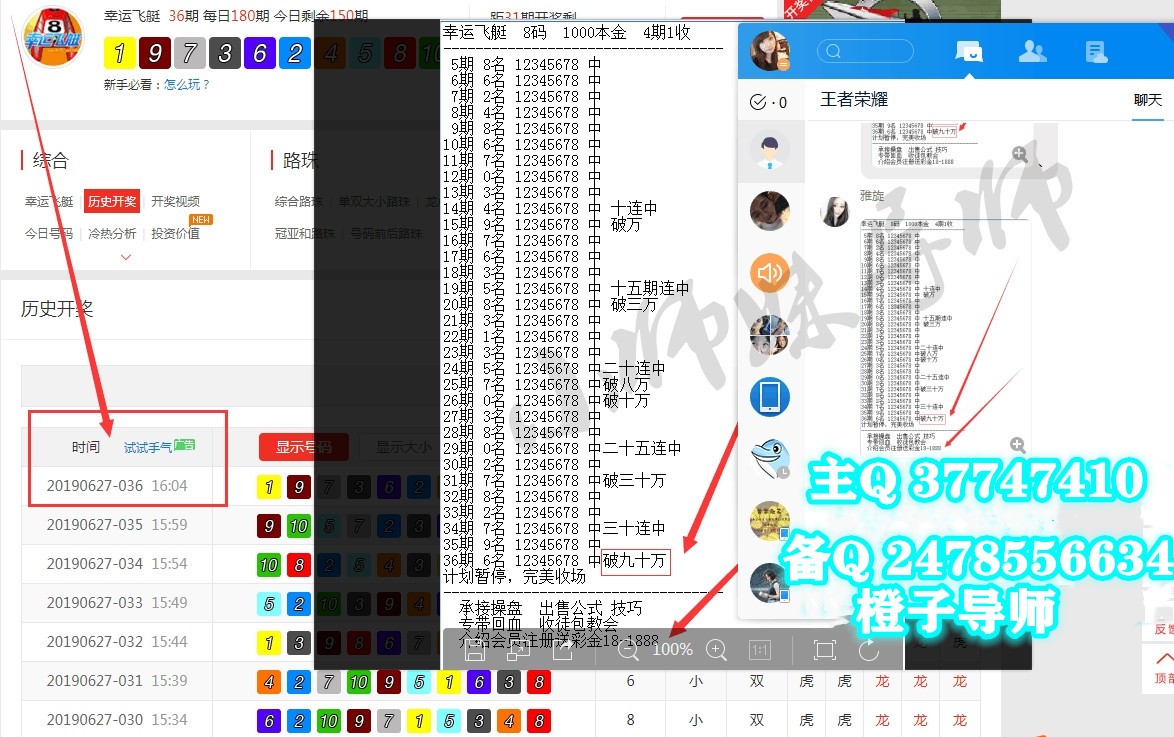This screenshot has height=737, width=1174.
Task: Open the 号码前后路珠 link
Action: pyautogui.click(x=386, y=233)
